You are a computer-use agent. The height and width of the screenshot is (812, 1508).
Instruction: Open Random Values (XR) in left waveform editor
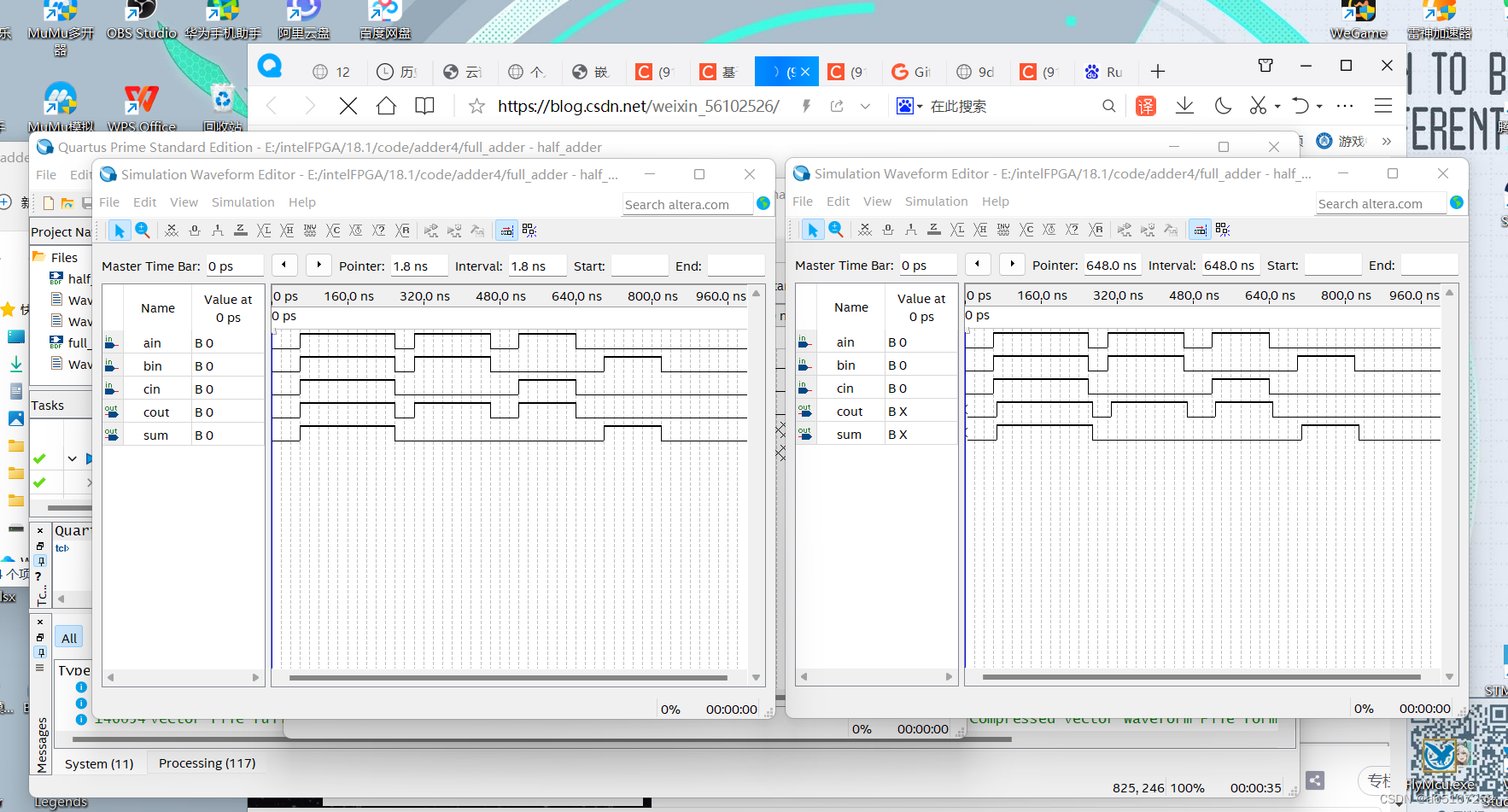point(402,231)
